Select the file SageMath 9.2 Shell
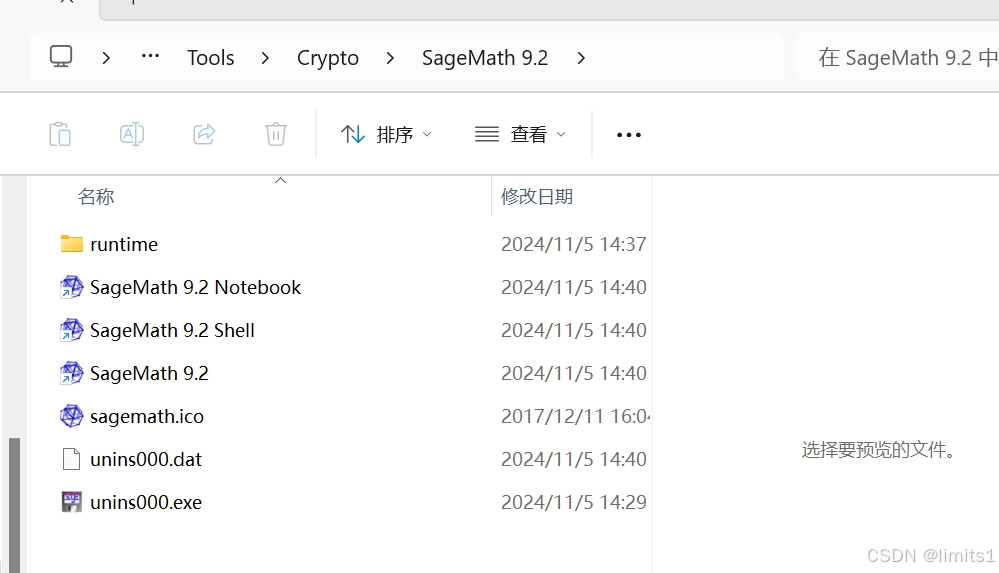 pos(172,330)
